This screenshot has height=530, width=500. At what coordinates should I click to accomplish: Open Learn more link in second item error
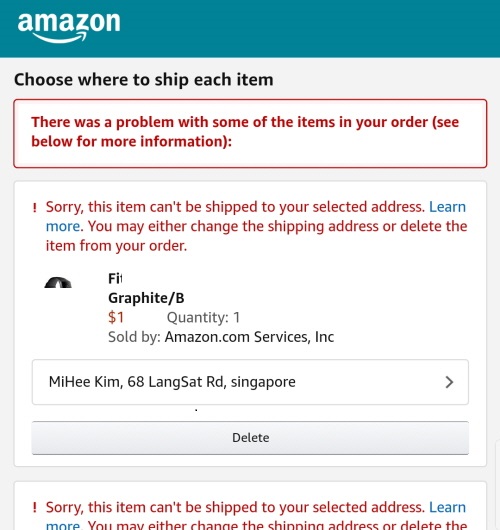click(447, 507)
